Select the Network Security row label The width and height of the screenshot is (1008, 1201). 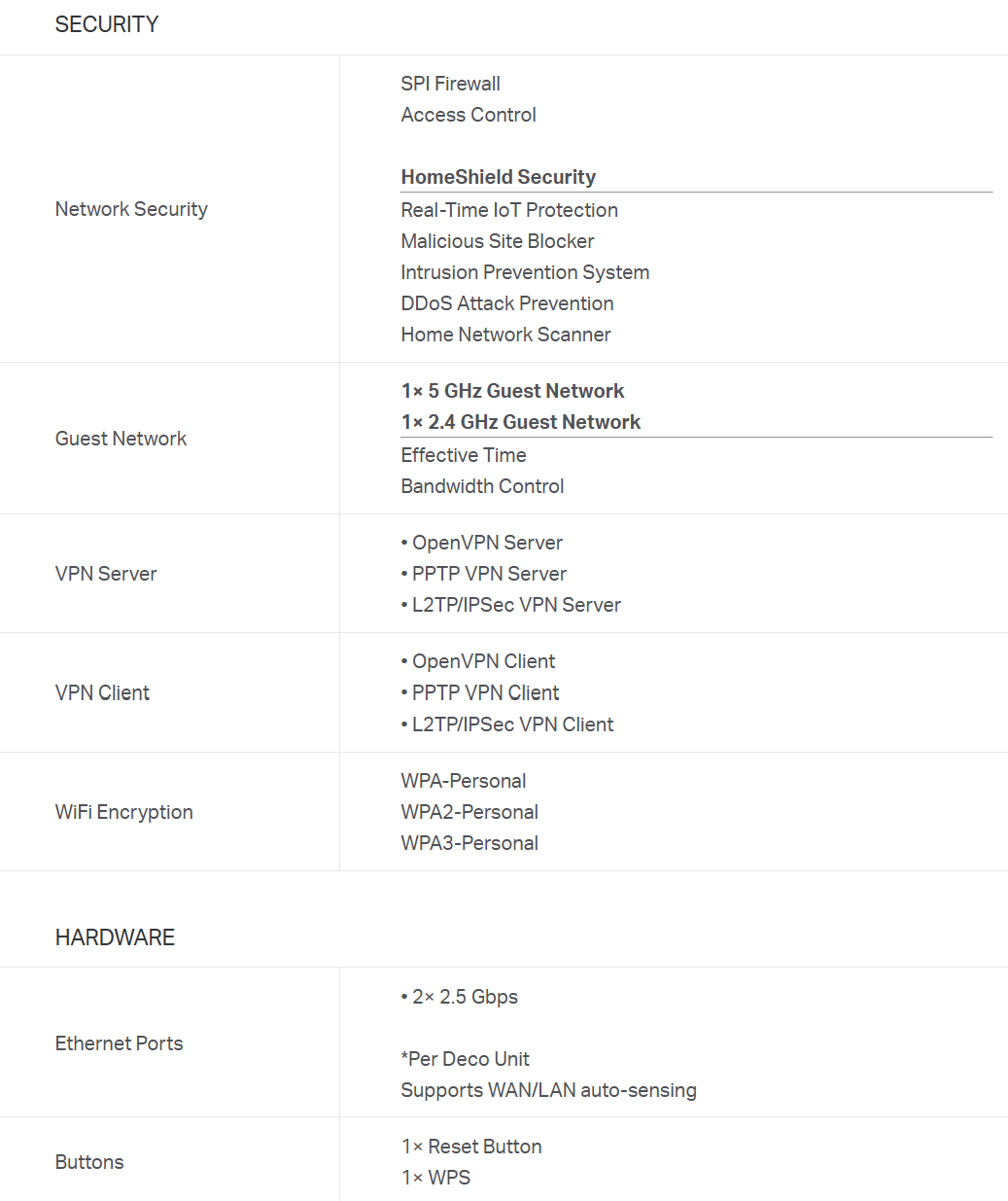131,209
